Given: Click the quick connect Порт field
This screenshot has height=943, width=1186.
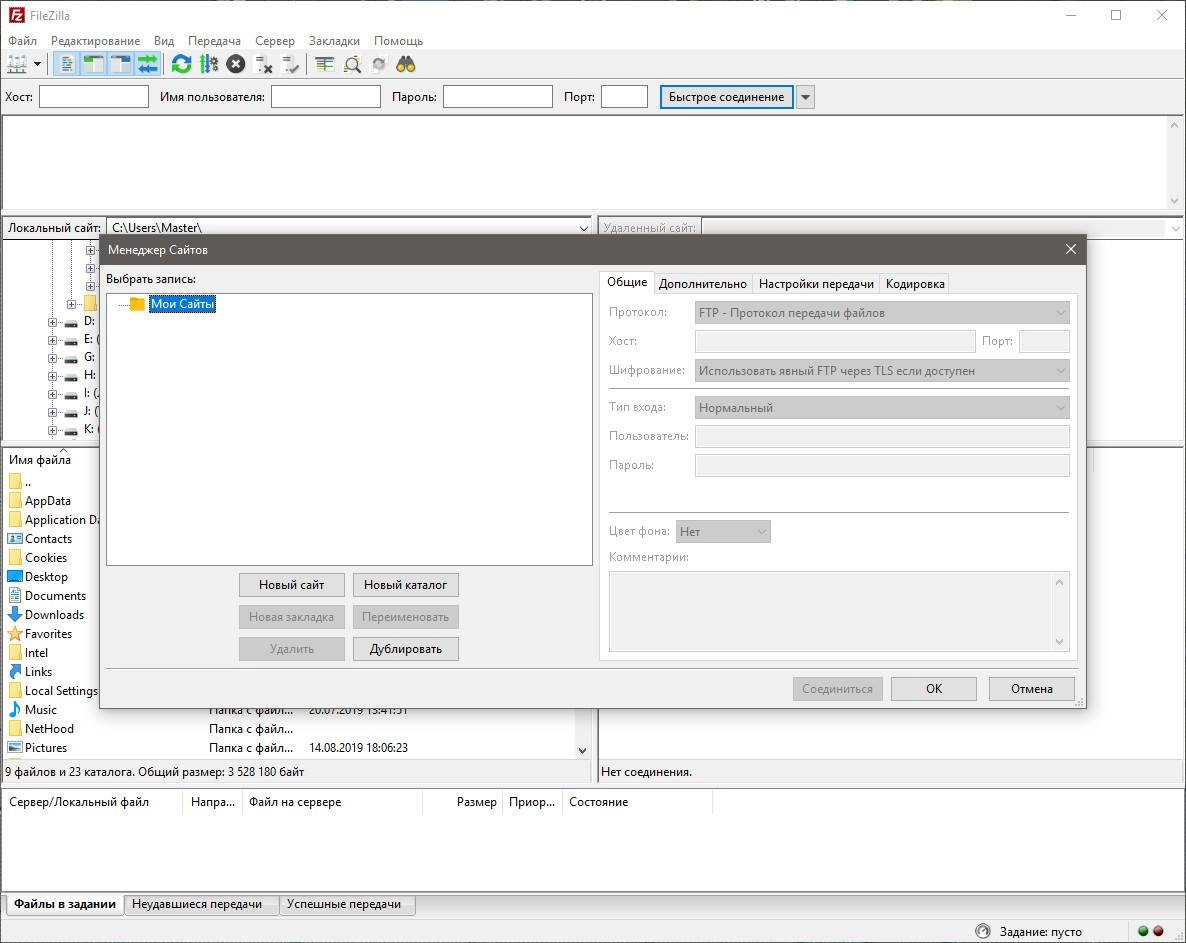Looking at the screenshot, I should point(624,97).
